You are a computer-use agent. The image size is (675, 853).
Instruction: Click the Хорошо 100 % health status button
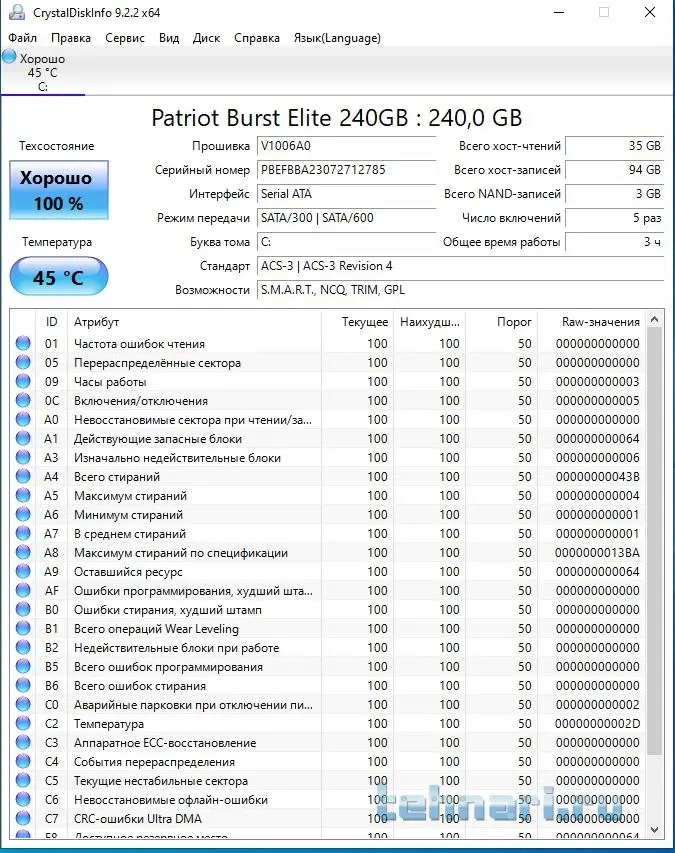59,190
